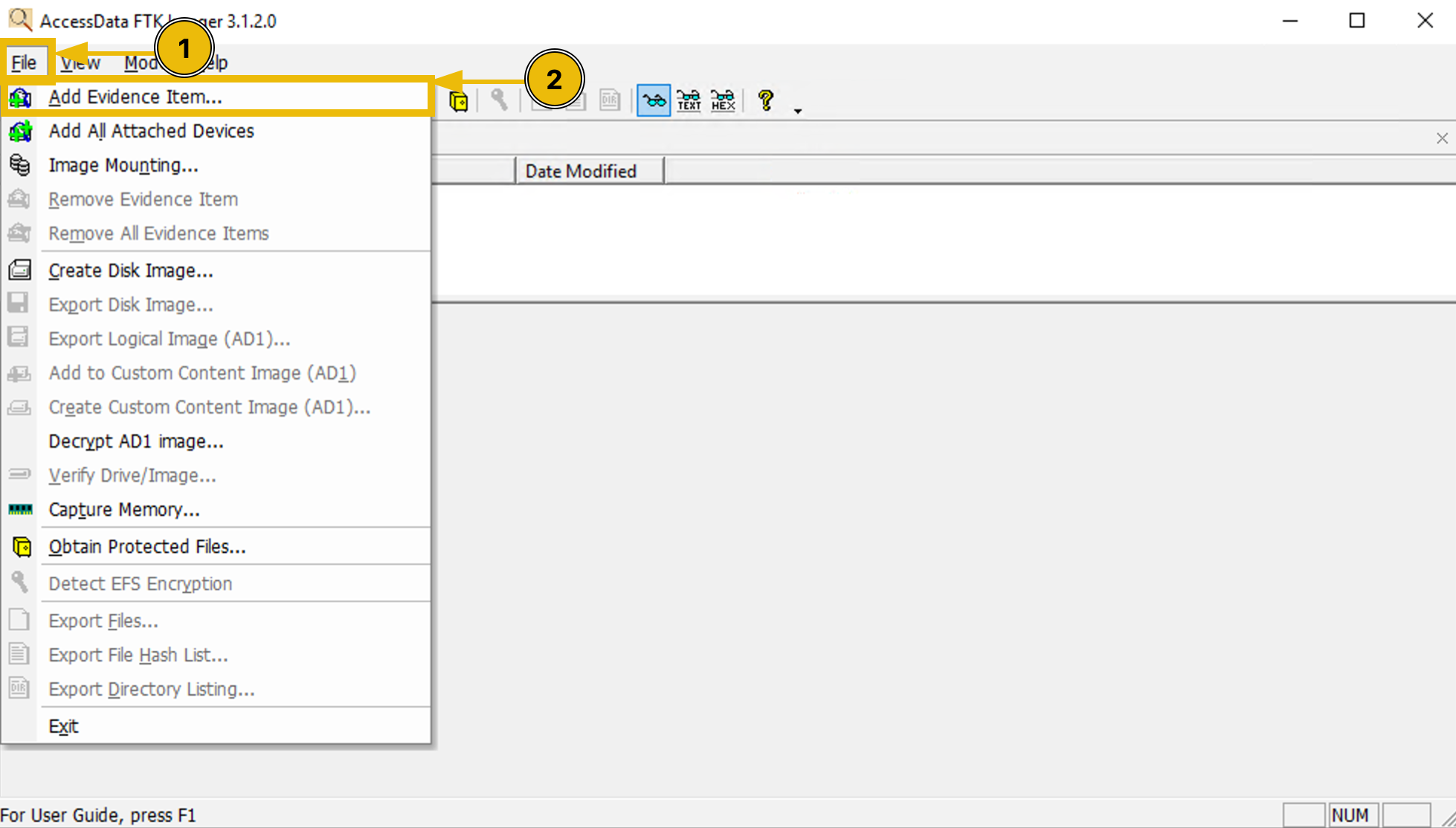The height and width of the screenshot is (828, 1456).
Task: Click the Capture Memory chip icon
Action: pyautogui.click(x=20, y=509)
